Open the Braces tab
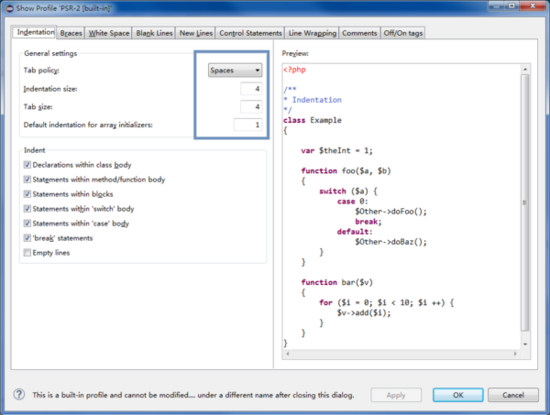 tap(71, 33)
